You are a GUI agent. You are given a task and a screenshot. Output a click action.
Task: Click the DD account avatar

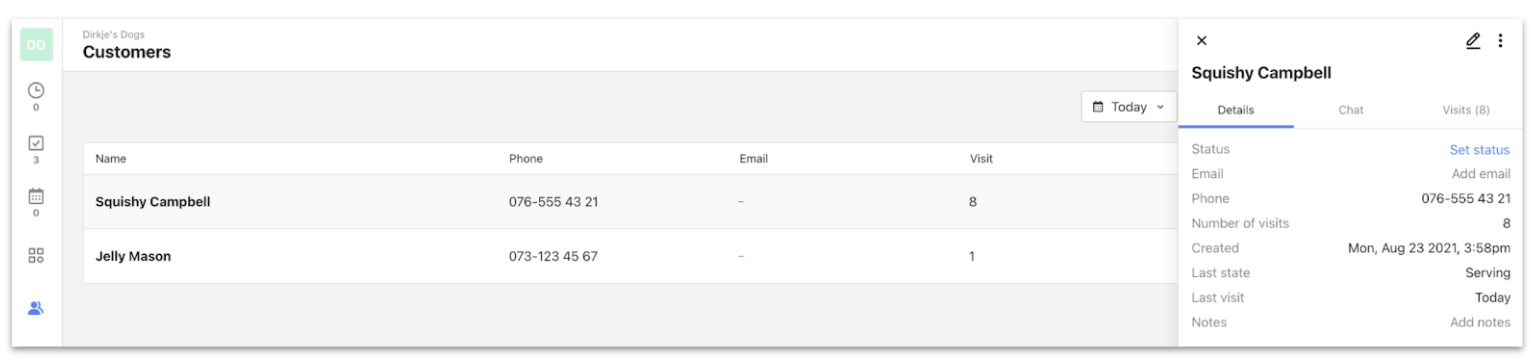[36, 44]
